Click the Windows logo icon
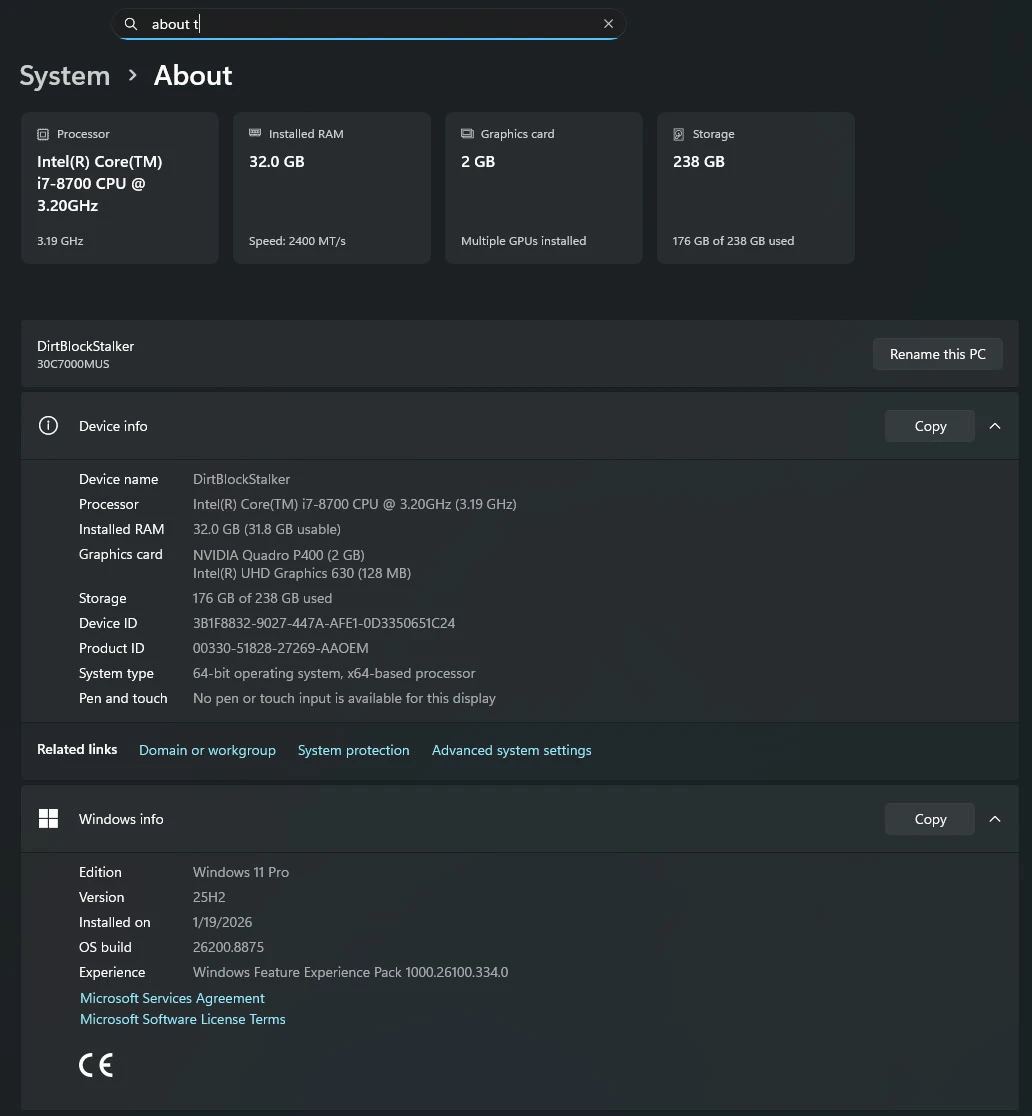The height and width of the screenshot is (1116, 1032). (x=48, y=818)
